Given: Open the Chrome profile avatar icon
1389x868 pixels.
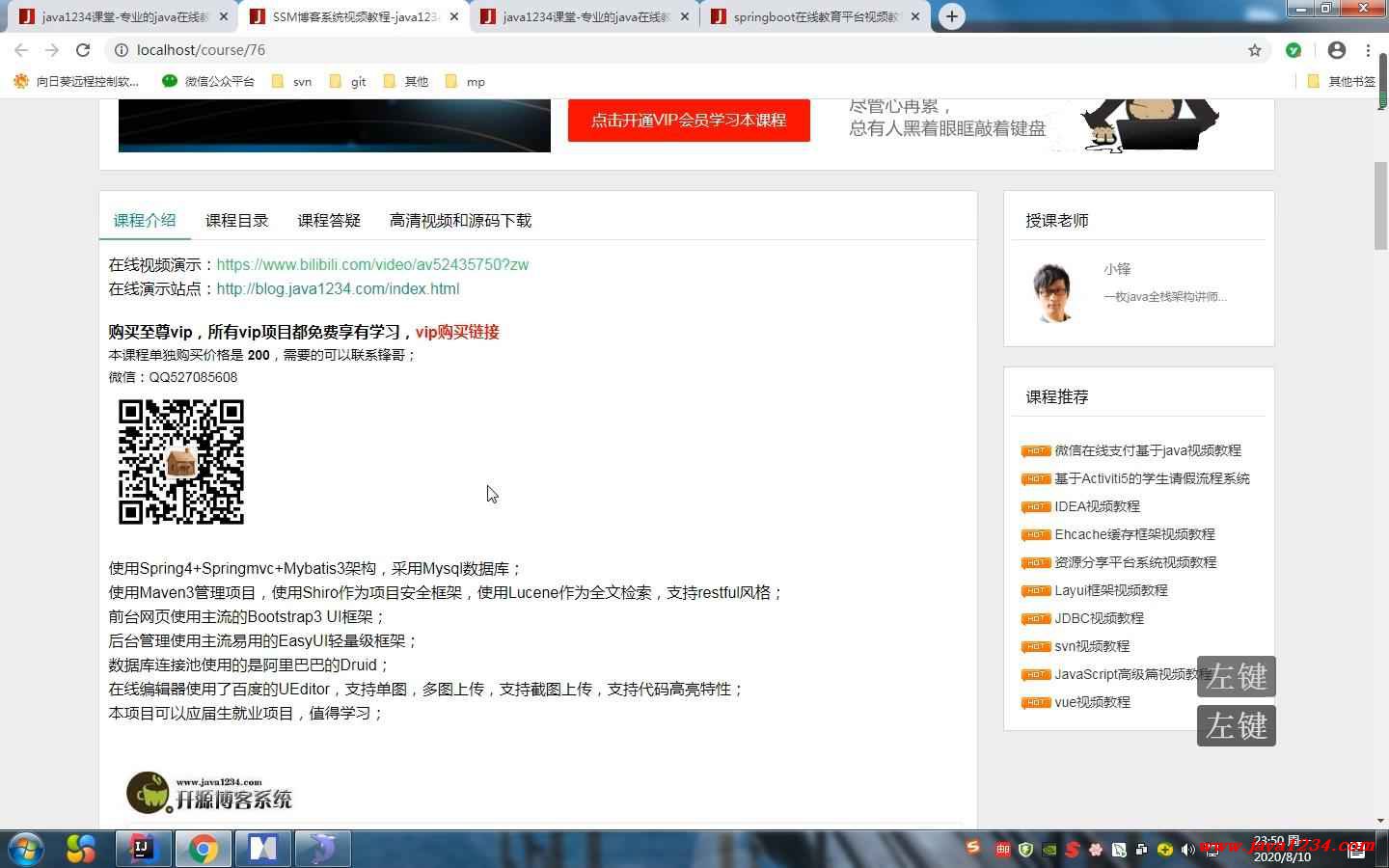Looking at the screenshot, I should (1337, 50).
